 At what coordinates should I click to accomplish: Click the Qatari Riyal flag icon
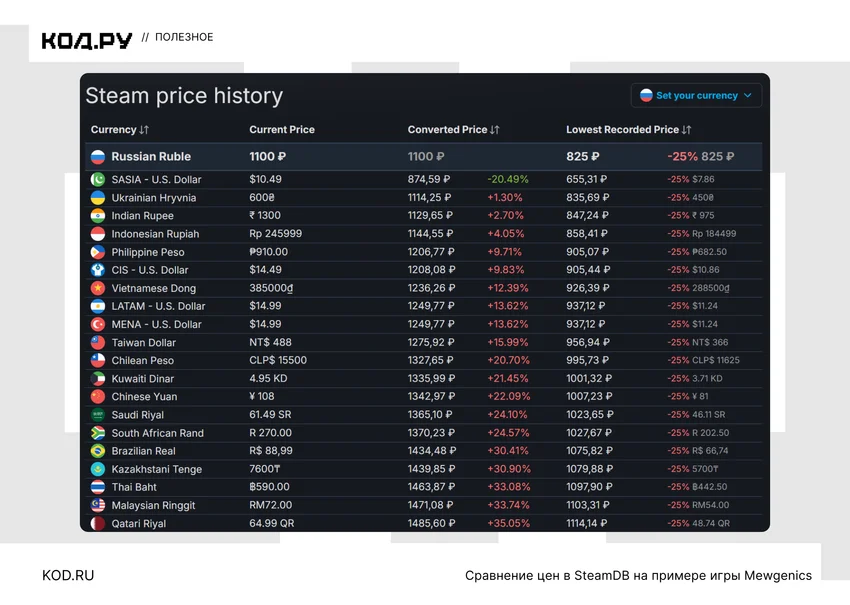tap(98, 524)
